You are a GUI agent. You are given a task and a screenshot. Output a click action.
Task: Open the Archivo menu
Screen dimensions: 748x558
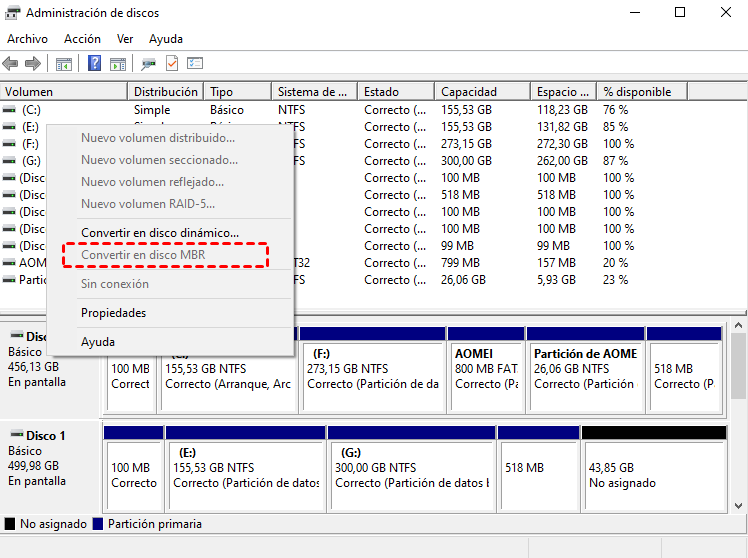27,39
